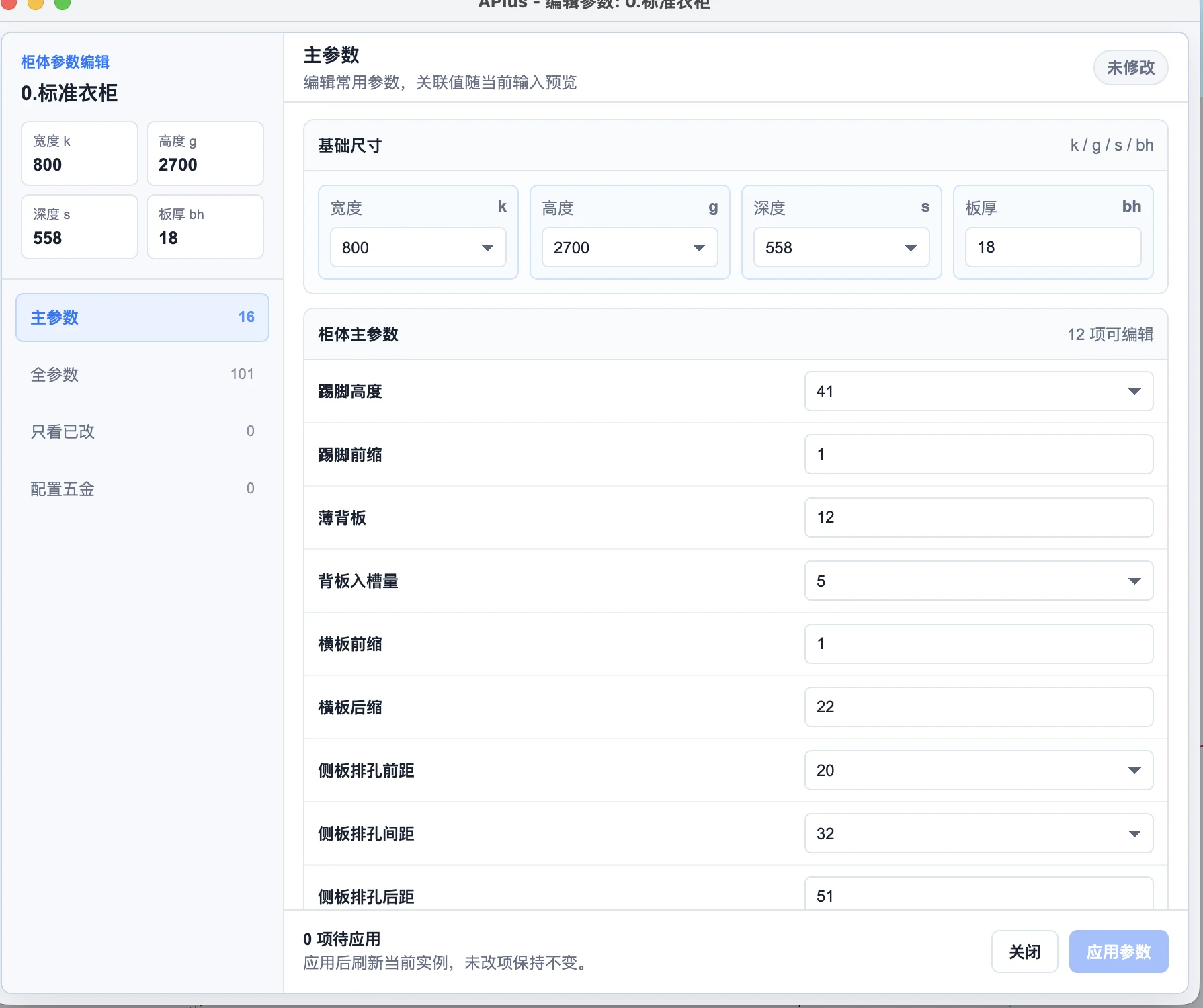1203x1008 pixels.
Task: Click the 宽度 k summary card
Action: pyautogui.click(x=79, y=153)
